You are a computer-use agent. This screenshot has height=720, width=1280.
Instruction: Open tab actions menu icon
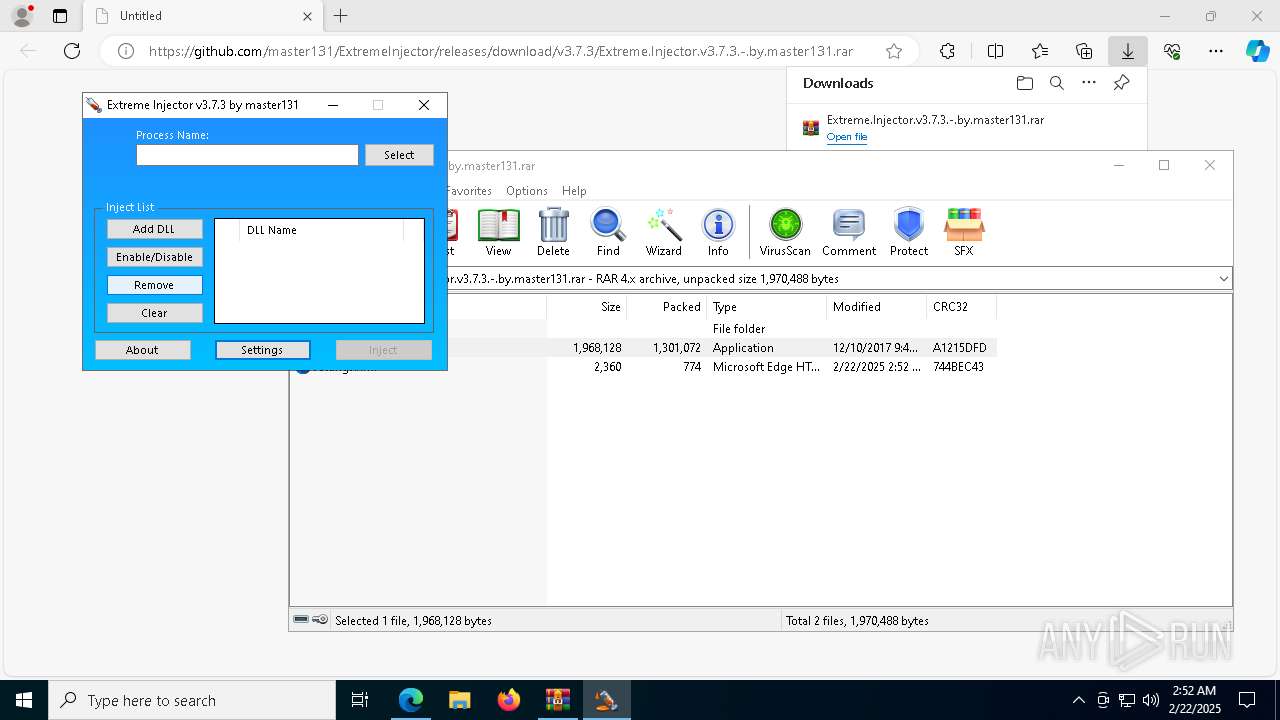point(60,16)
